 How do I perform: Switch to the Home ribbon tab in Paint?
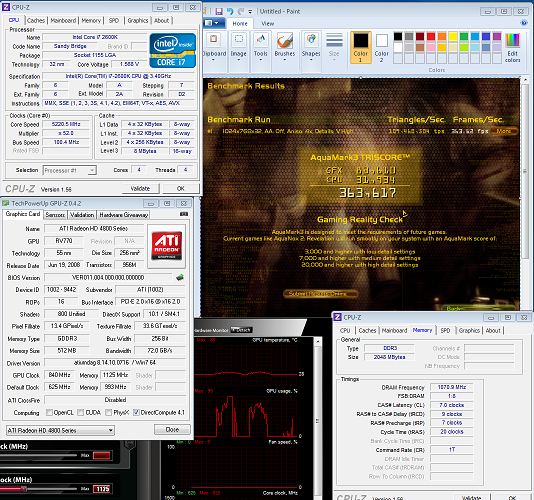pyautogui.click(x=240, y=24)
